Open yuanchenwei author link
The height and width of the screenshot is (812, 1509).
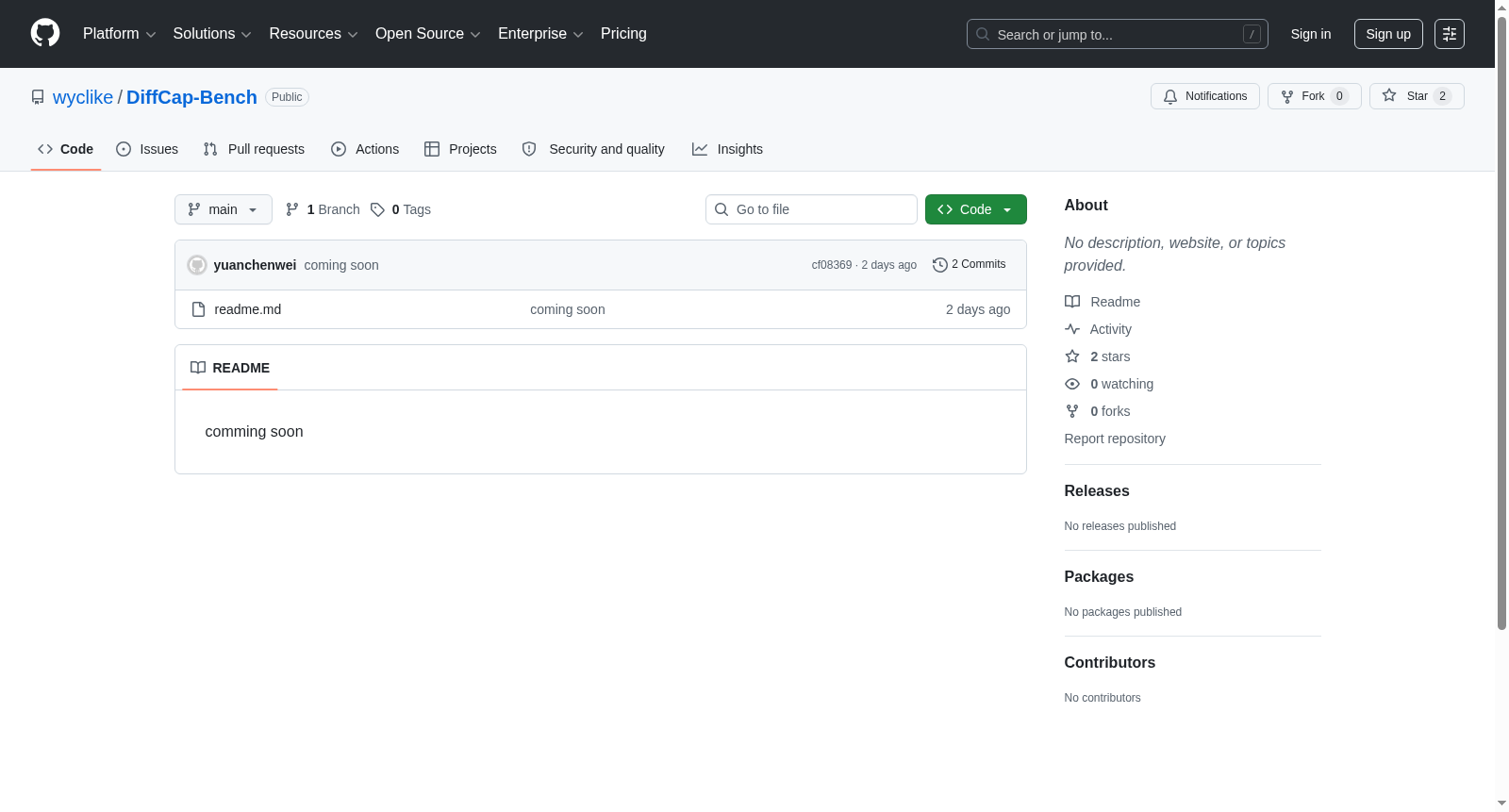click(255, 265)
